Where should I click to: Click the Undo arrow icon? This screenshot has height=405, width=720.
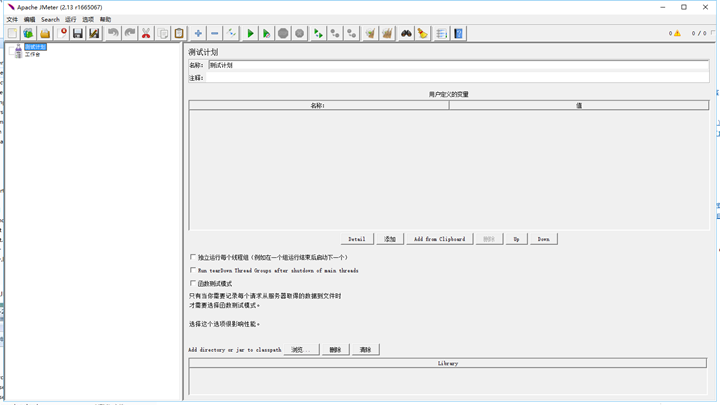click(x=113, y=34)
